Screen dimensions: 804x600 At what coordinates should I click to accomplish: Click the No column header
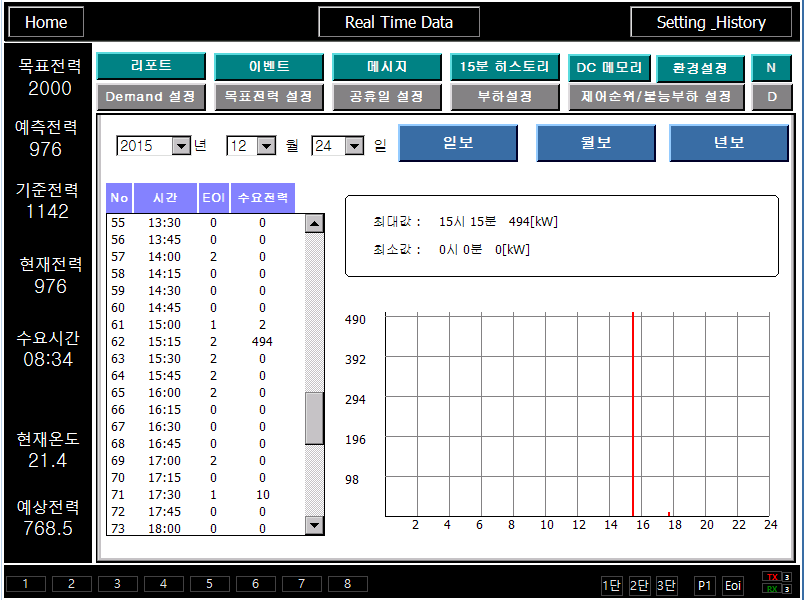[119, 198]
